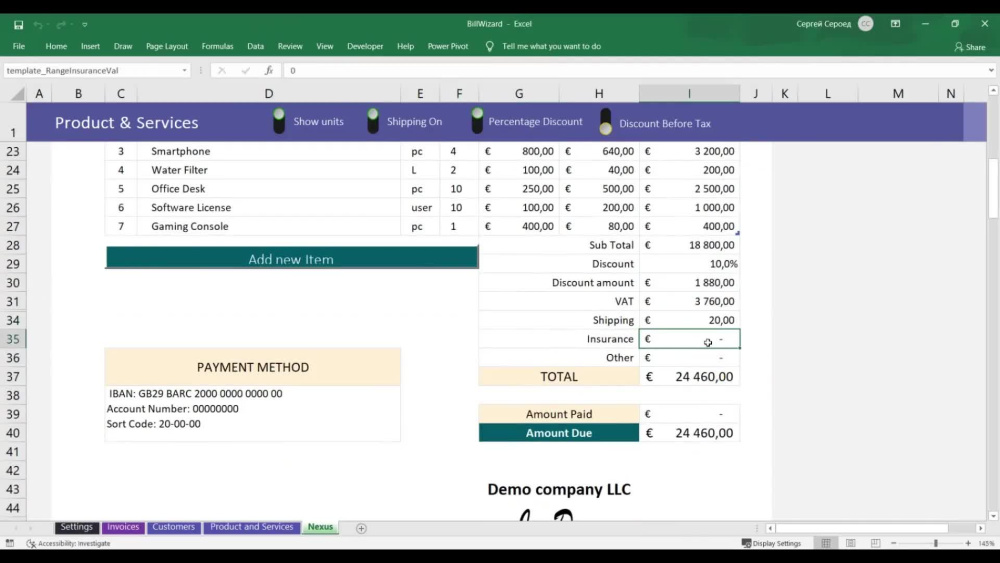The width and height of the screenshot is (1000, 563).
Task: Click the lightbulb Tell me icon
Action: tap(489, 46)
